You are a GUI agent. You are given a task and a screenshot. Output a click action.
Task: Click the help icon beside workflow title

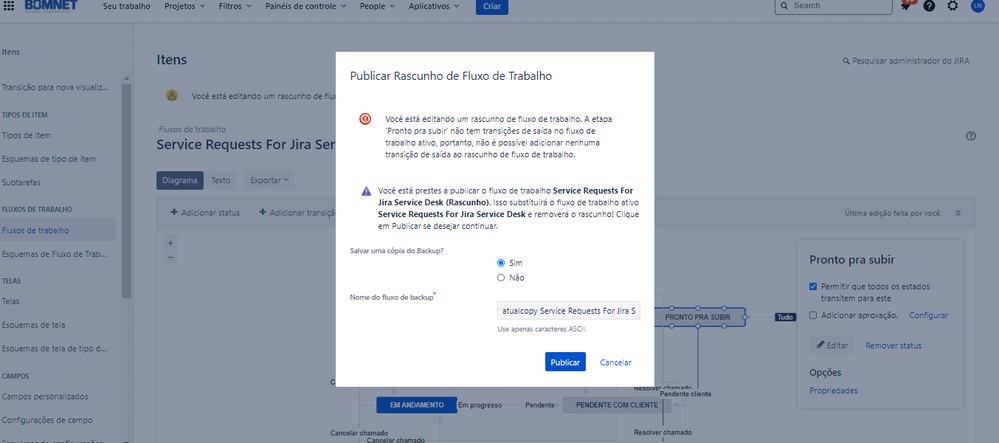coord(971,136)
